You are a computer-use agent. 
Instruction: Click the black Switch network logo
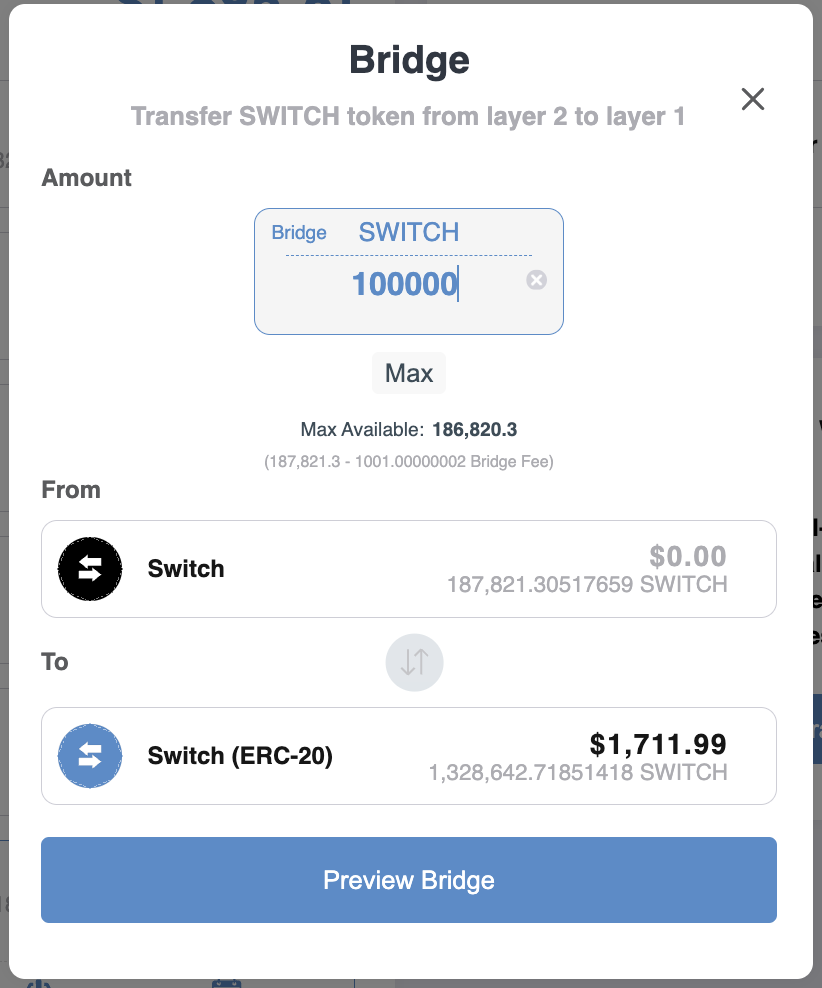(x=90, y=569)
